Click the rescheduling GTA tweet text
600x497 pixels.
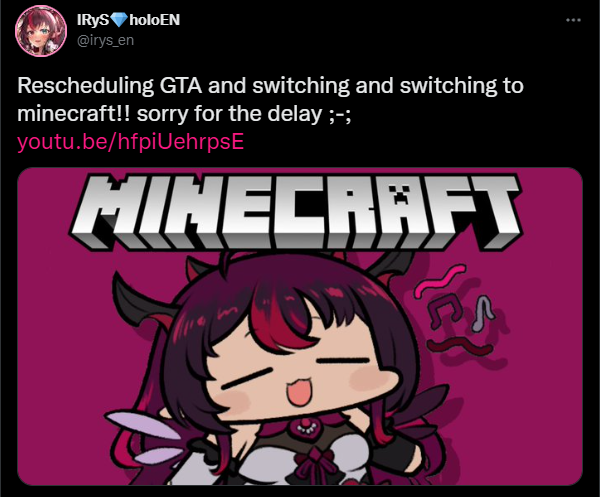coord(270,99)
